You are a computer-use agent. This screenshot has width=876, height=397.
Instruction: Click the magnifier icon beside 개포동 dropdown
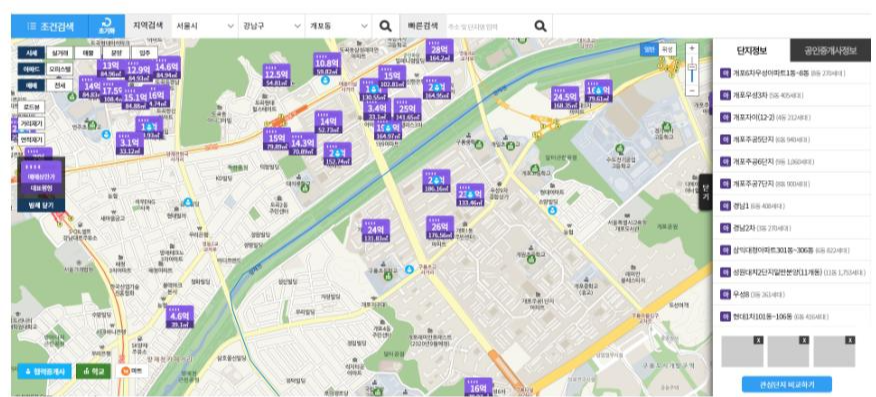[385, 26]
